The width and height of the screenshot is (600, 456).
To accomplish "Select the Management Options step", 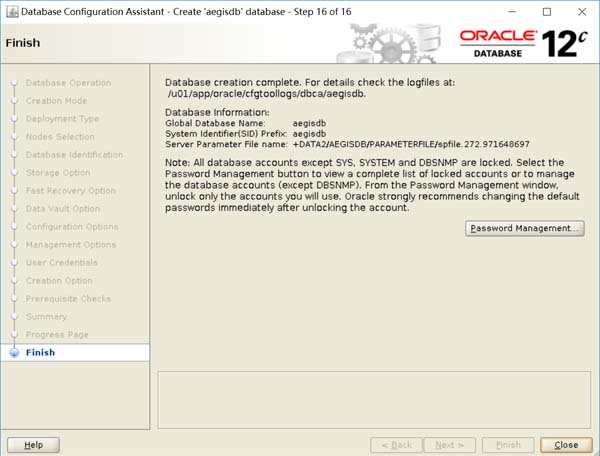I will tap(71, 244).
